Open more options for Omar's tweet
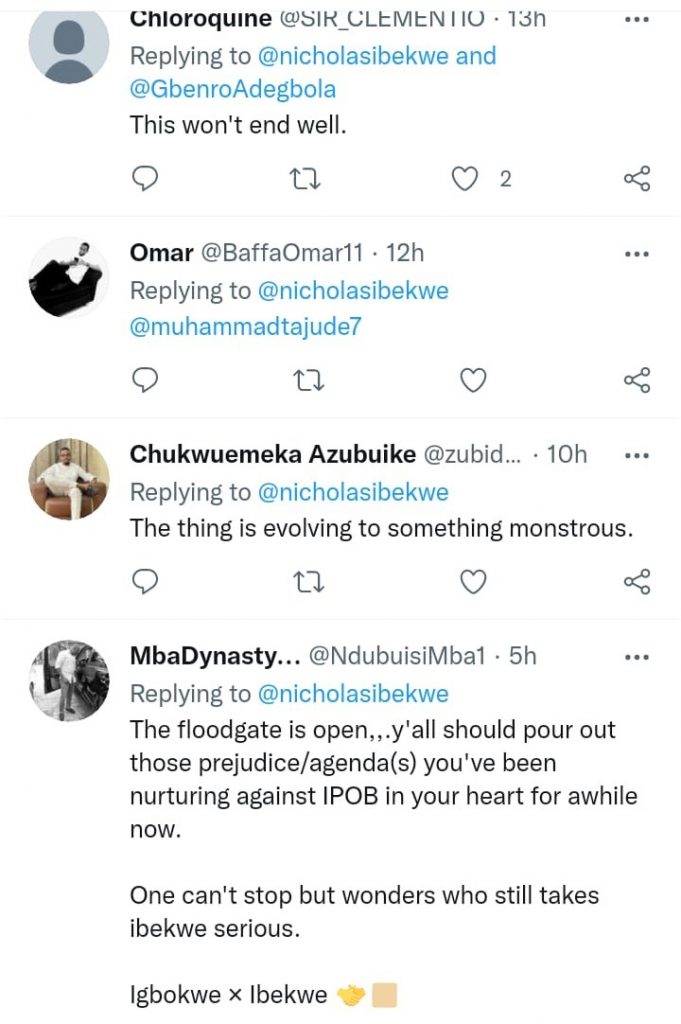Image resolution: width=681 pixels, height=1024 pixels. pyautogui.click(x=636, y=253)
